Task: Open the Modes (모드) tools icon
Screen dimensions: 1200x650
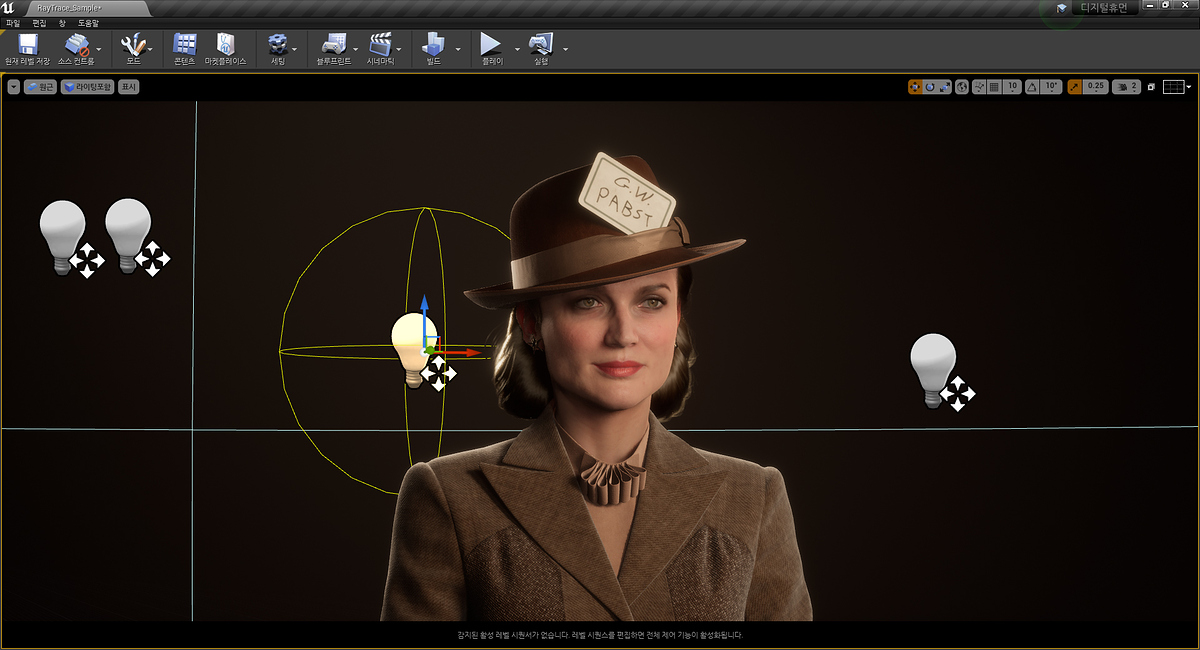Action: tap(133, 44)
